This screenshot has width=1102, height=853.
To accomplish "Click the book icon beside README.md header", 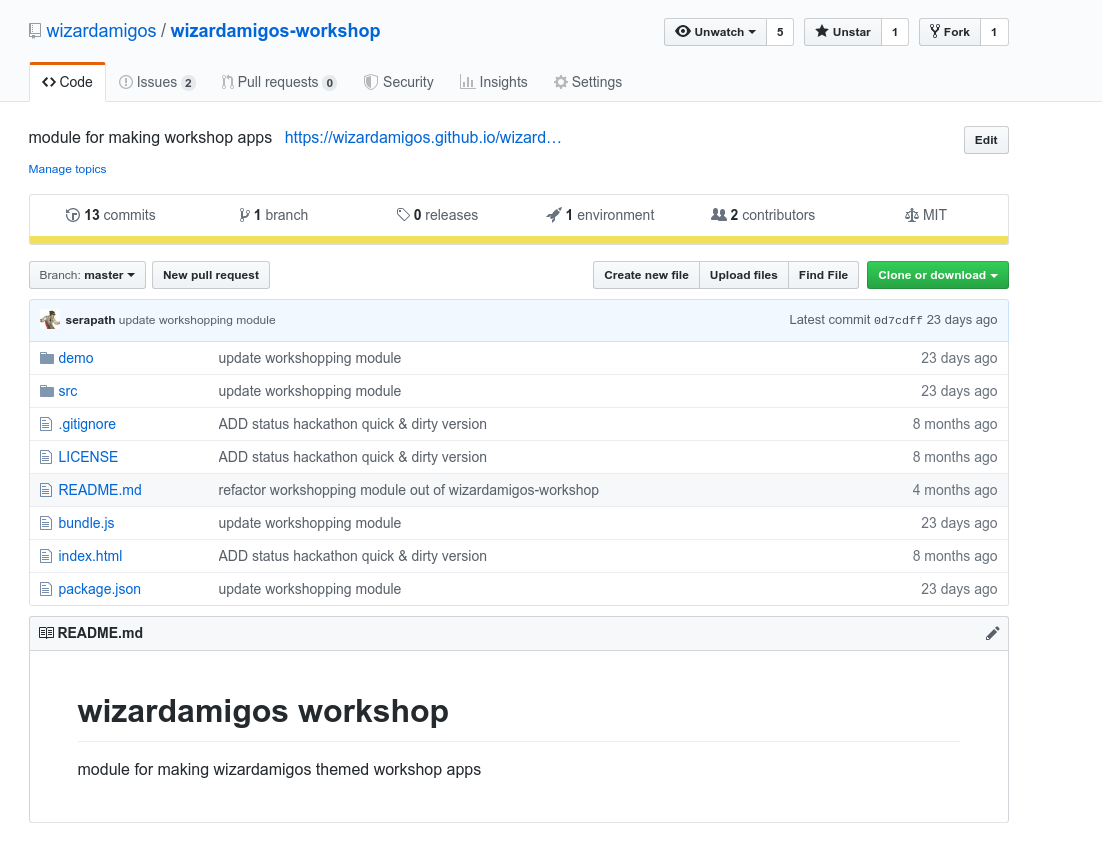I will [x=46, y=633].
